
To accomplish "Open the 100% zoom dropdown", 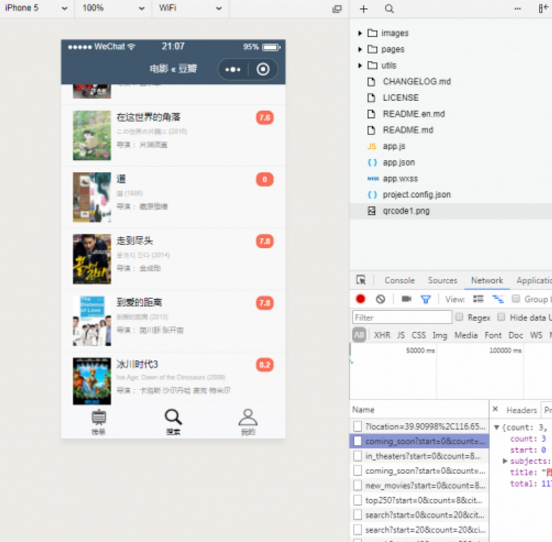I will pos(113,8).
